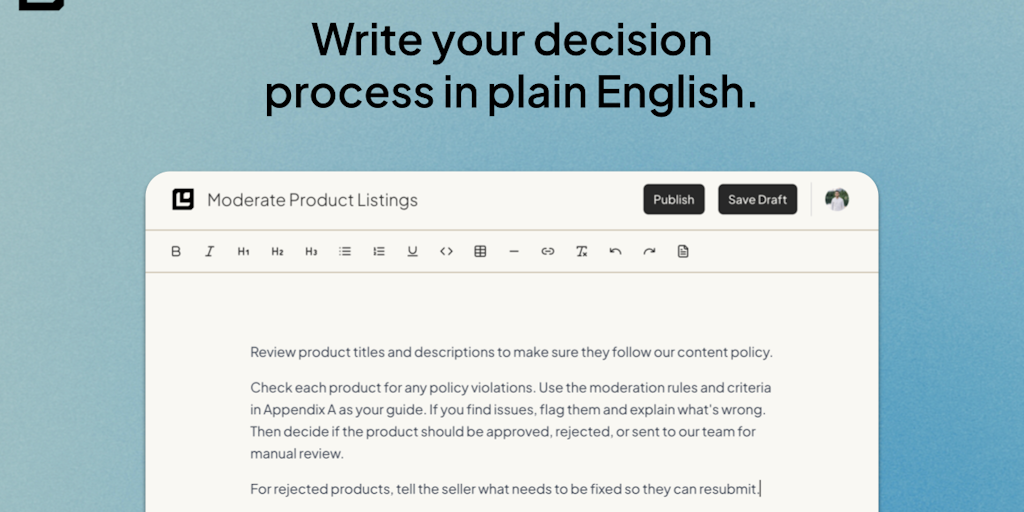Insert a table
1024x512 pixels.
coord(480,251)
